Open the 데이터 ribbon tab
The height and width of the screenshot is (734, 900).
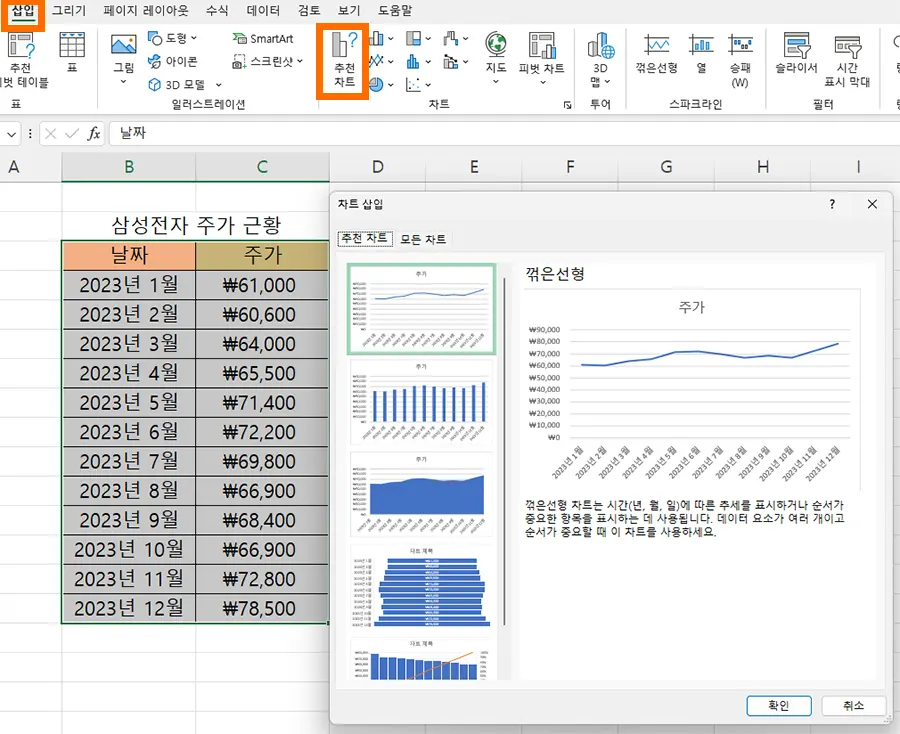263,10
